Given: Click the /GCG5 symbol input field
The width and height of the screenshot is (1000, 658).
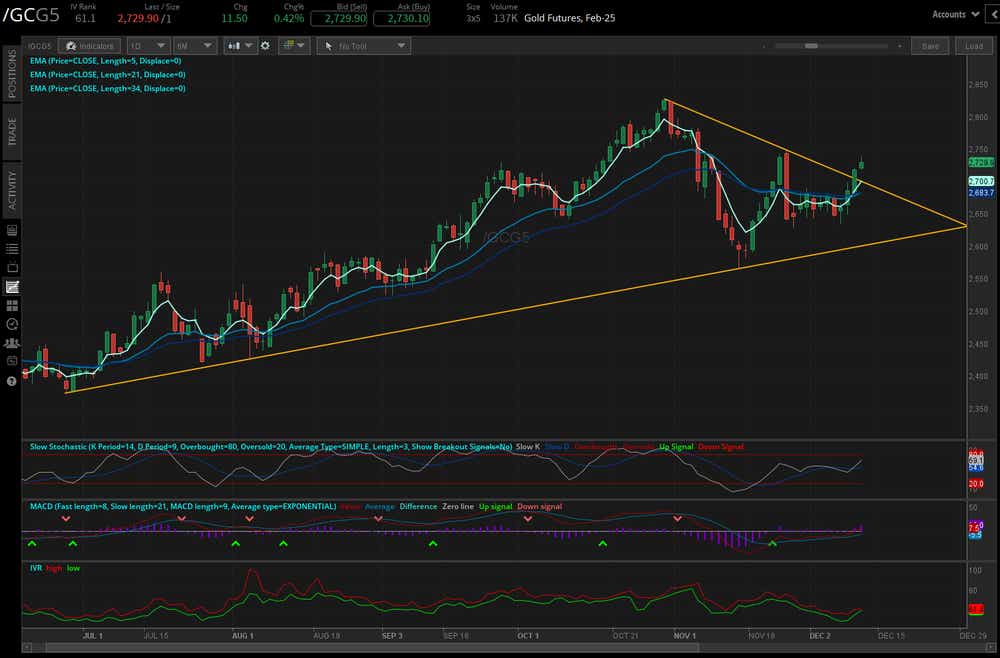Looking at the screenshot, I should coord(40,45).
